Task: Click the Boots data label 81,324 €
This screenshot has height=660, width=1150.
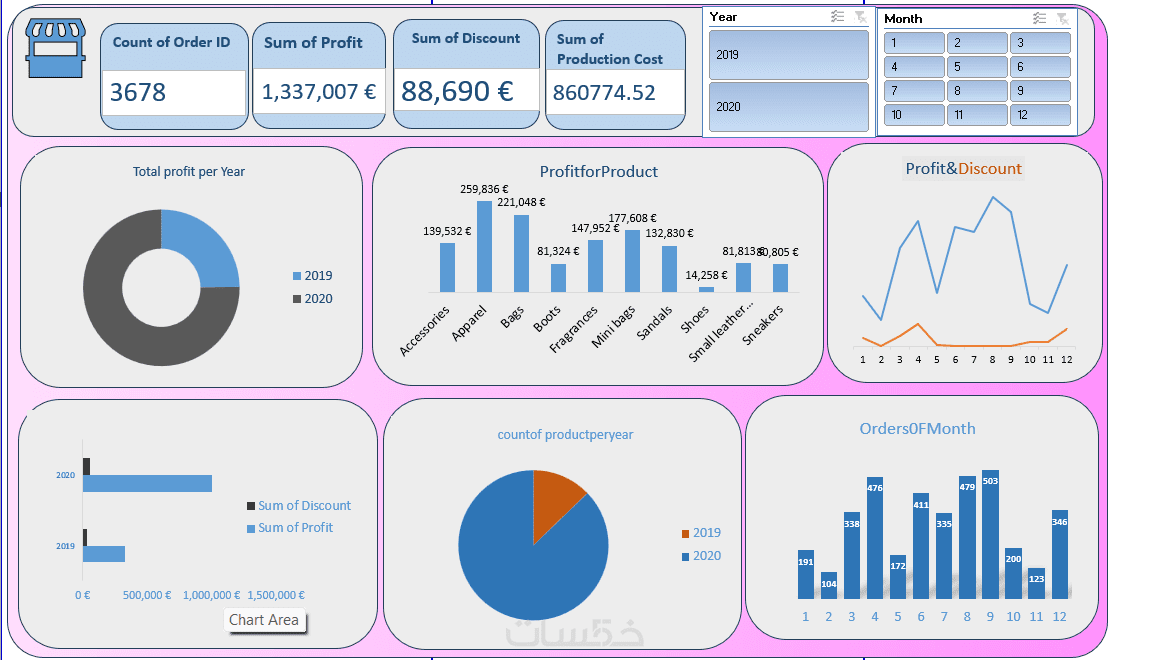Action: [x=558, y=251]
